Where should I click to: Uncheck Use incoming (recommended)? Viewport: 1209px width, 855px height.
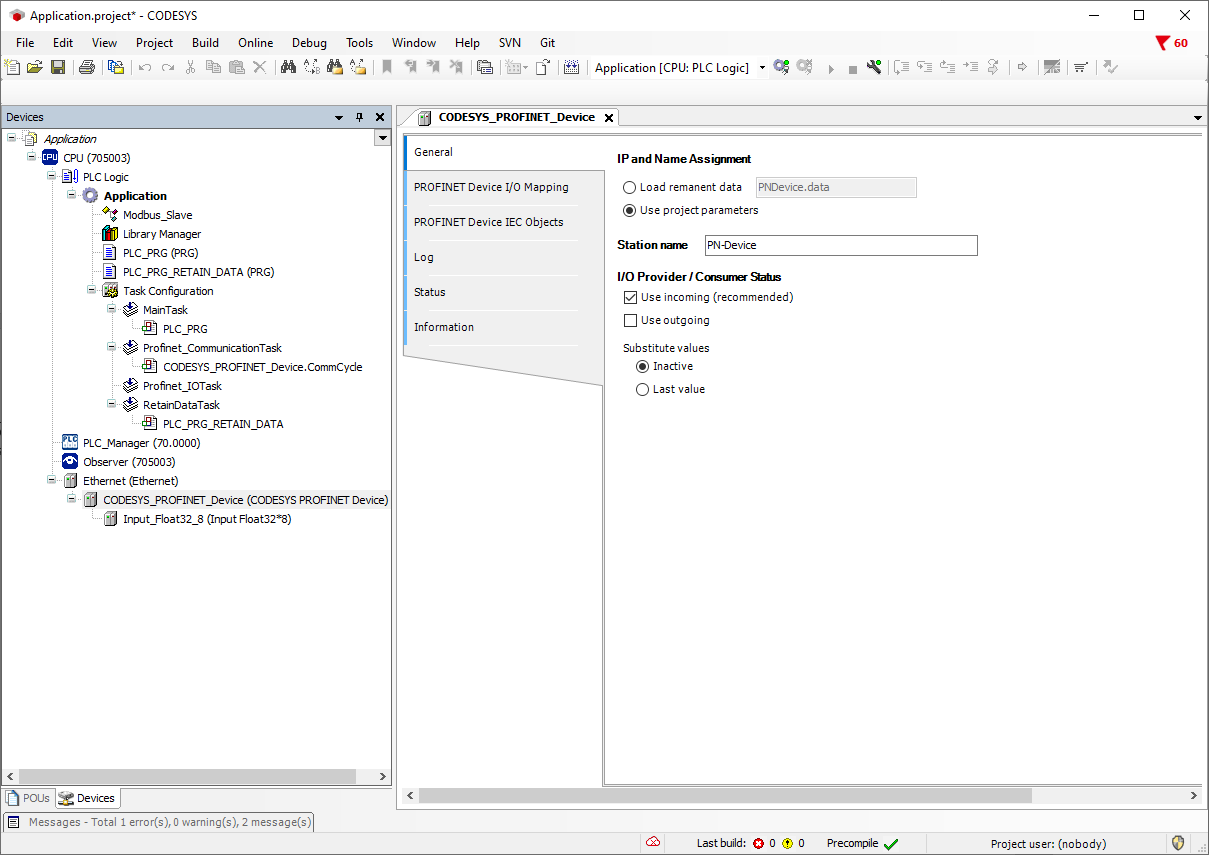click(630, 297)
